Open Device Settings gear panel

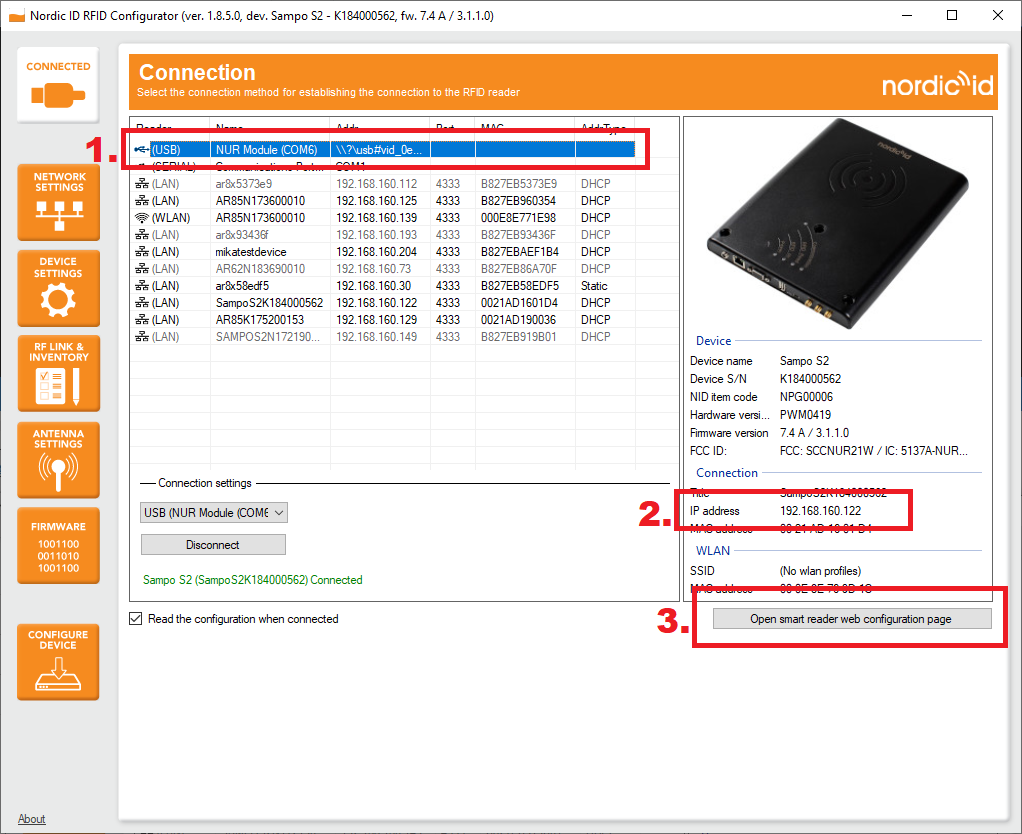[x=59, y=288]
